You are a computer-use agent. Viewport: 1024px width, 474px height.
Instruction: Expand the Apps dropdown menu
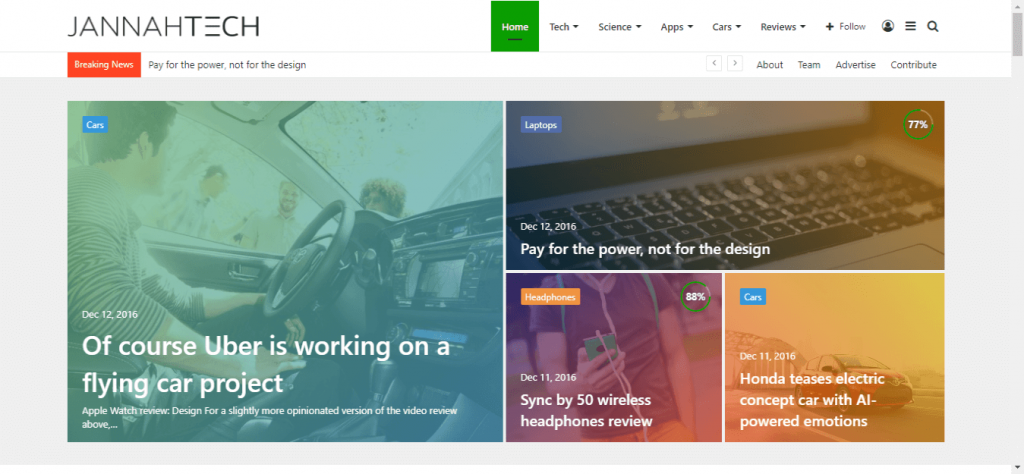[x=677, y=27]
